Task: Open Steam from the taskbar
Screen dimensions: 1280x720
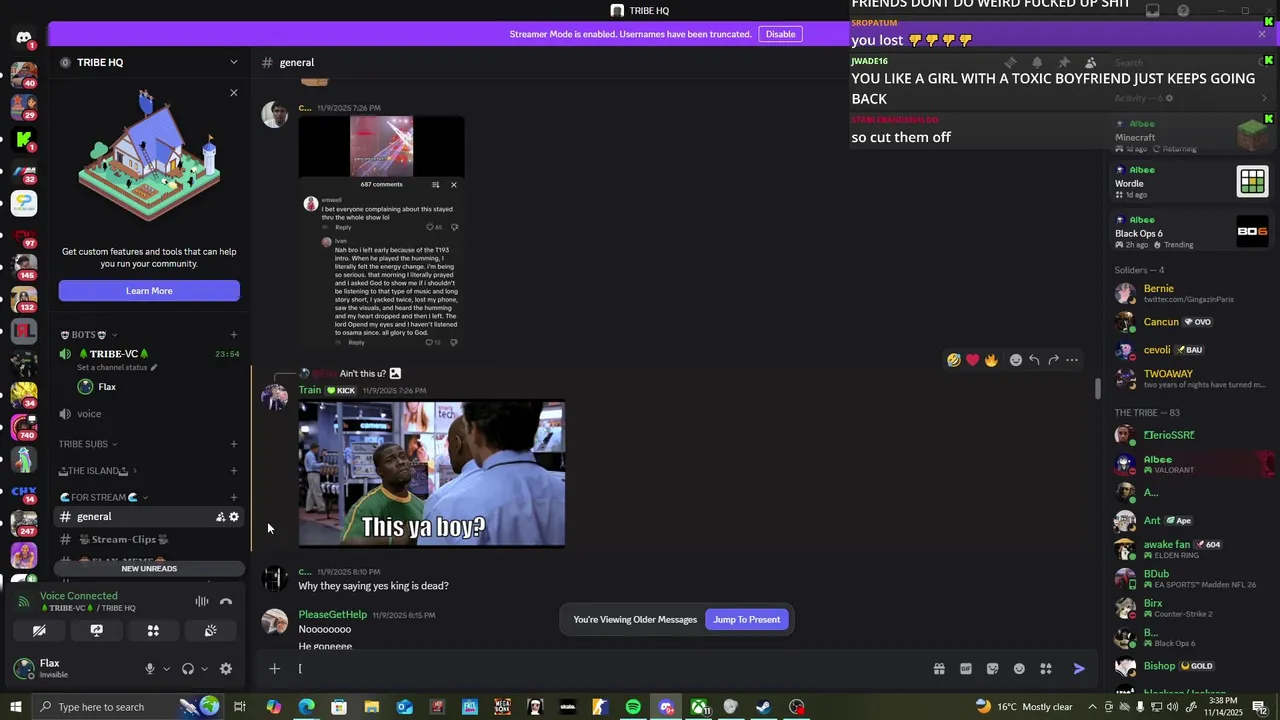Action: coord(763,707)
